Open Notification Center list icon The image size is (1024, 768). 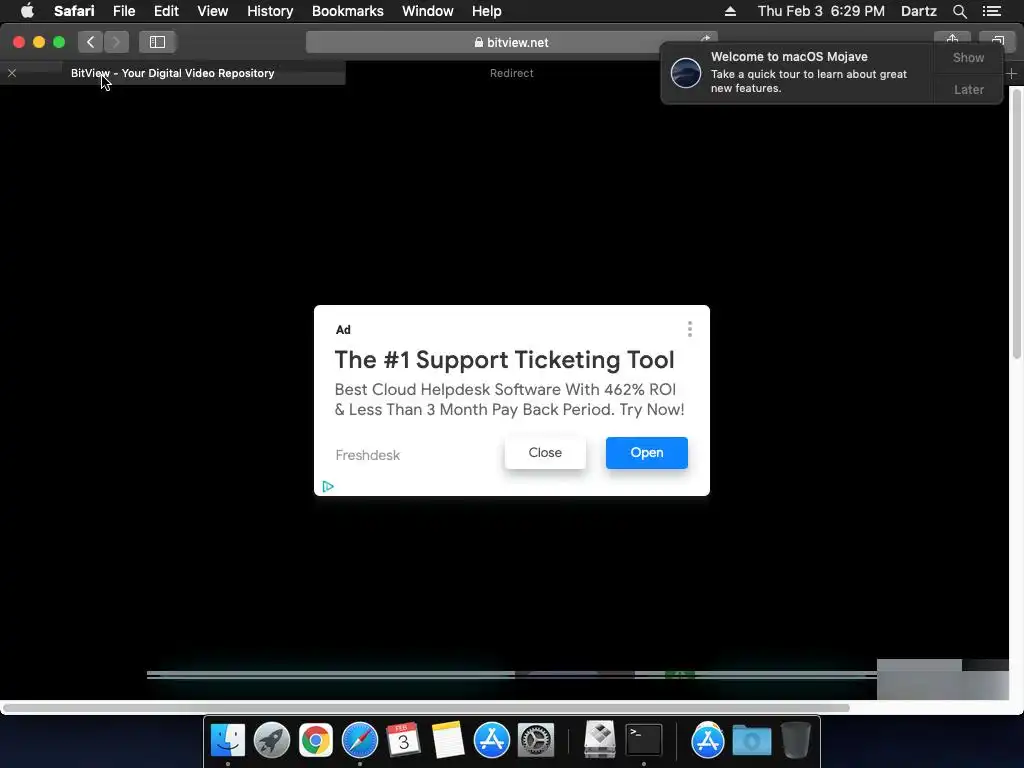click(991, 11)
